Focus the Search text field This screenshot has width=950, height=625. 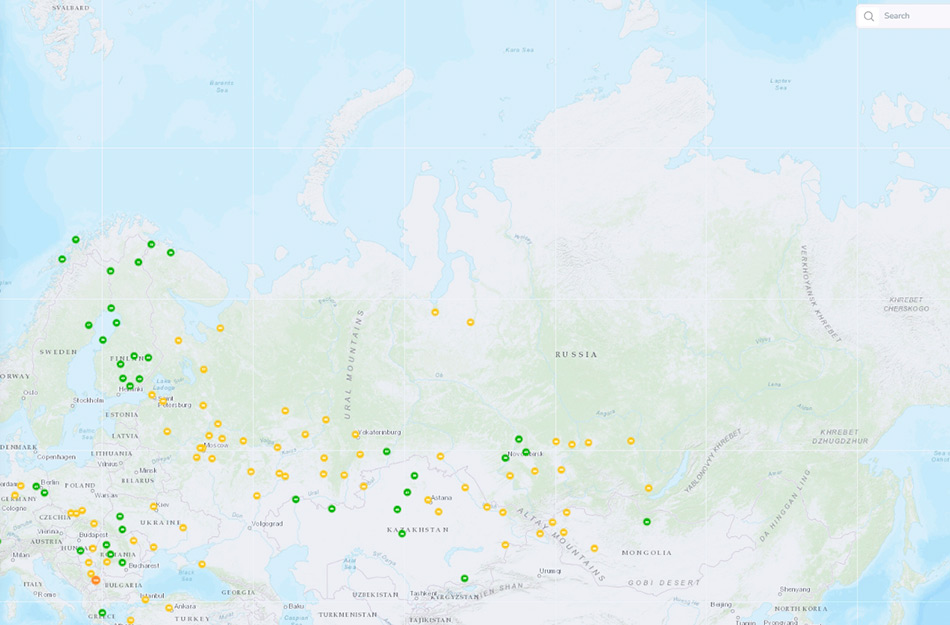(x=910, y=16)
